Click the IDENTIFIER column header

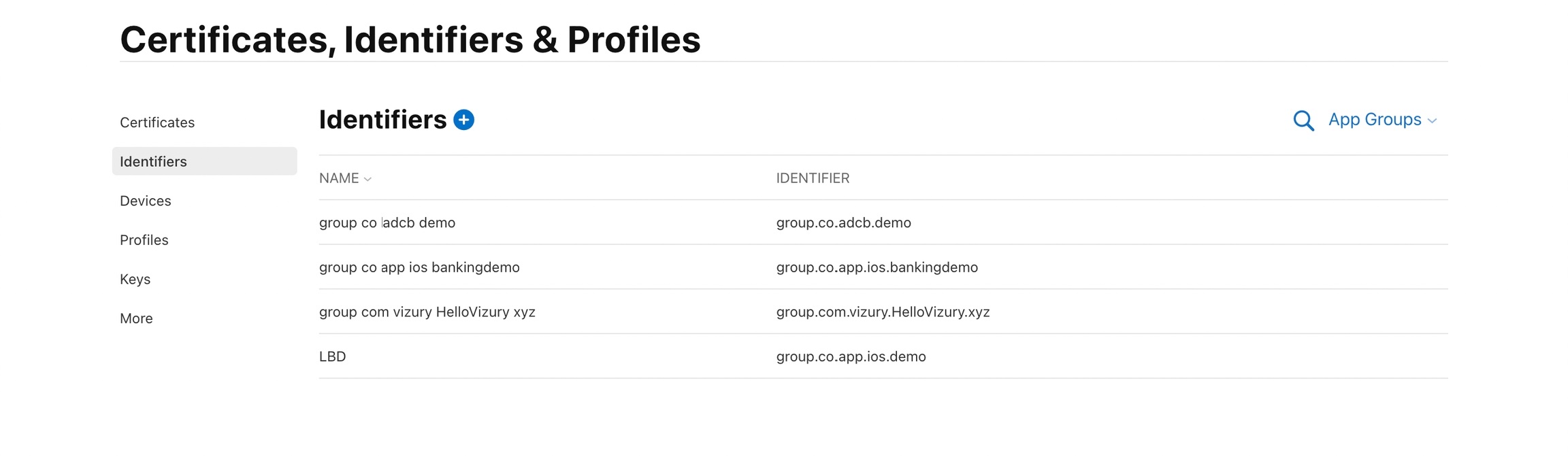tap(813, 178)
